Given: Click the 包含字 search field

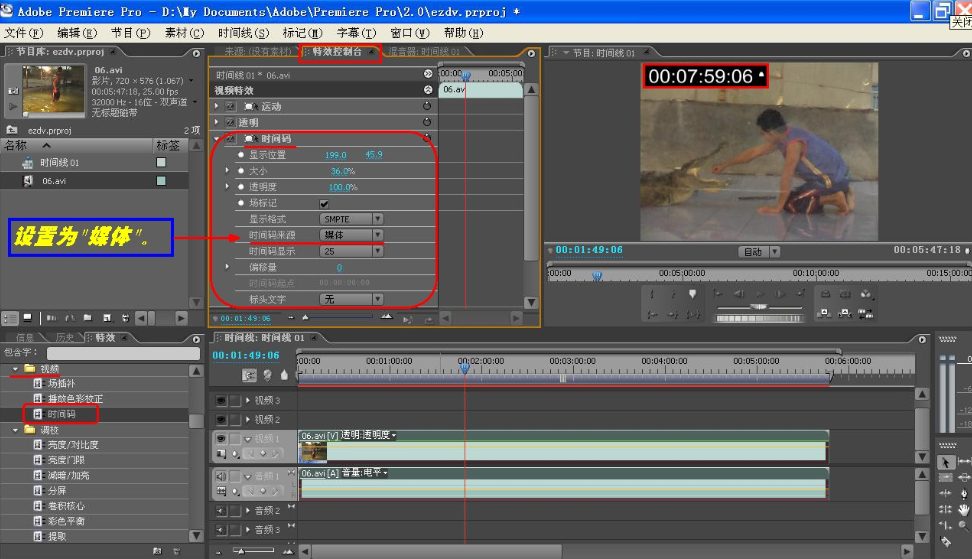Looking at the screenshot, I should [123, 353].
